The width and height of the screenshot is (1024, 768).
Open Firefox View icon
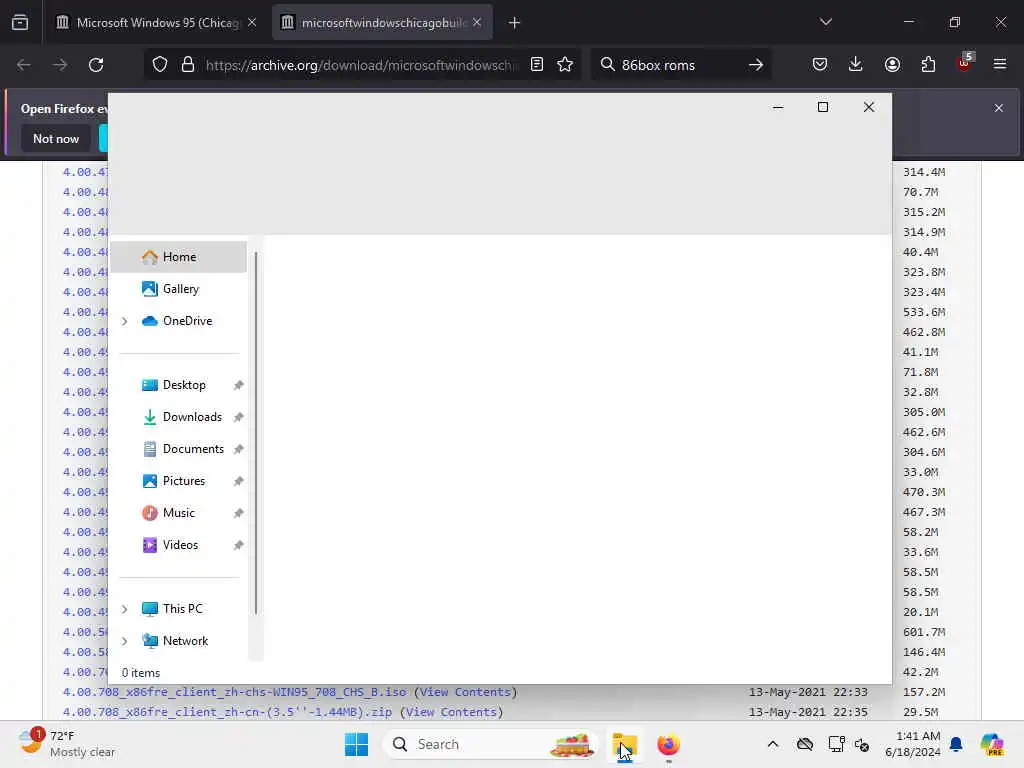coord(20,23)
